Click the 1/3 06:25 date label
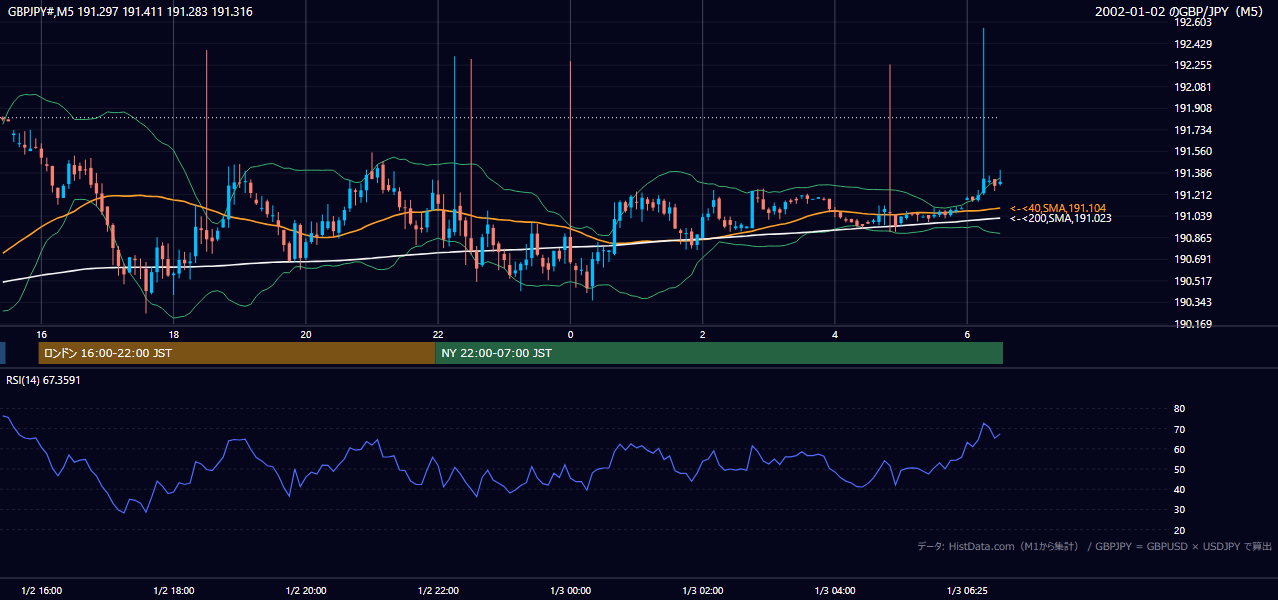This screenshot has width=1278, height=600. pyautogui.click(x=968, y=590)
